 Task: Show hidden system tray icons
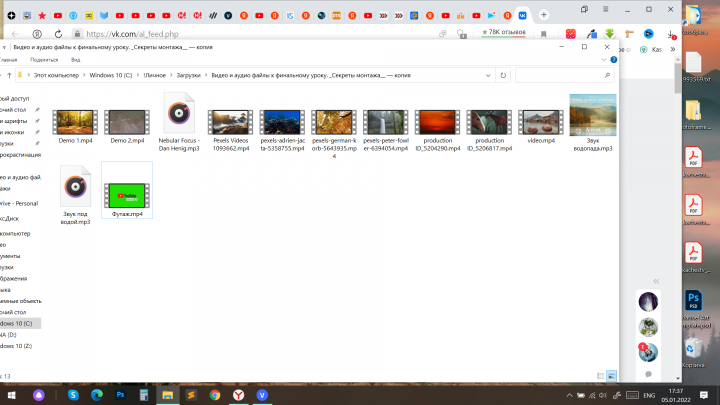point(569,395)
